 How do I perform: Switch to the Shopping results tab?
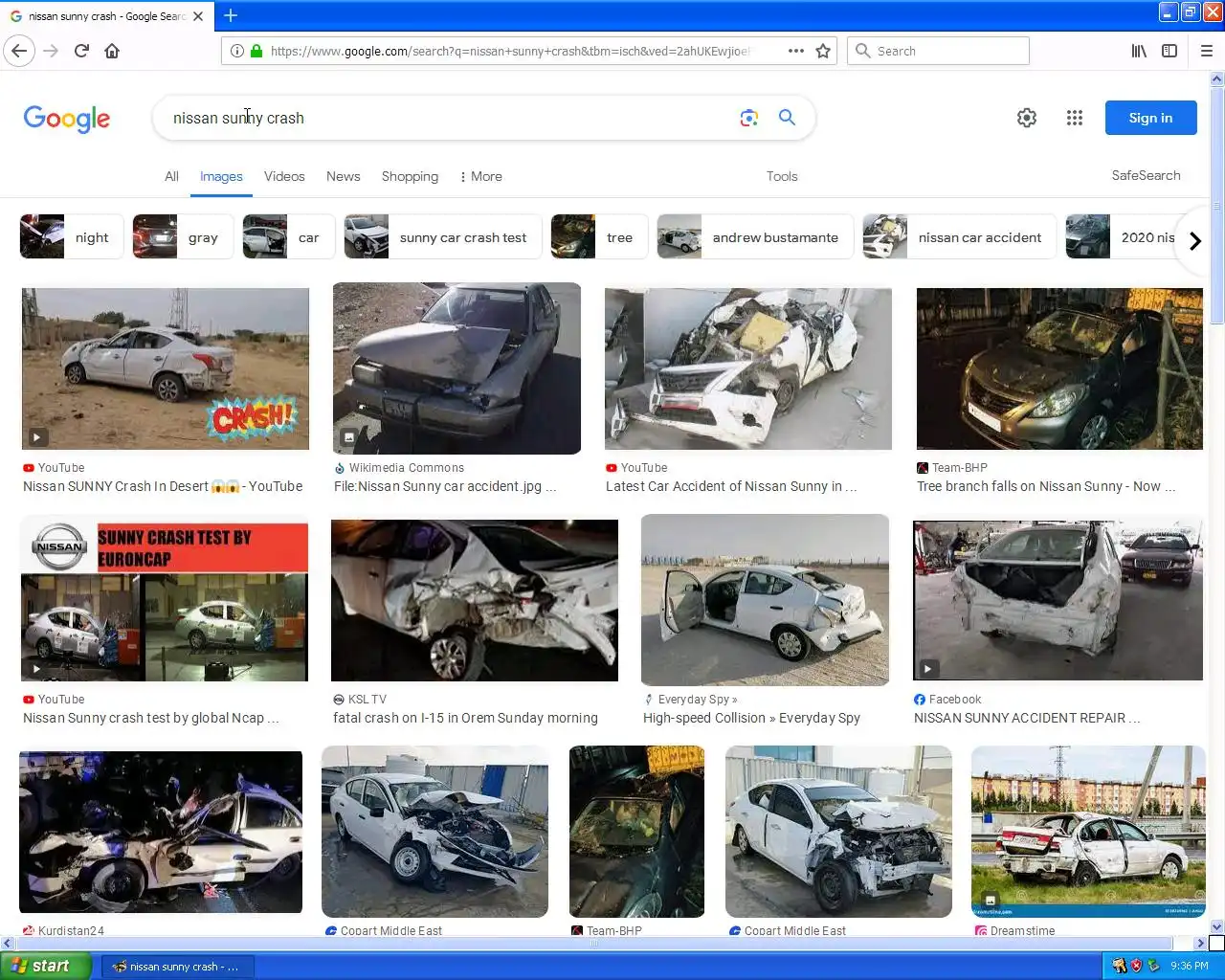(x=410, y=176)
